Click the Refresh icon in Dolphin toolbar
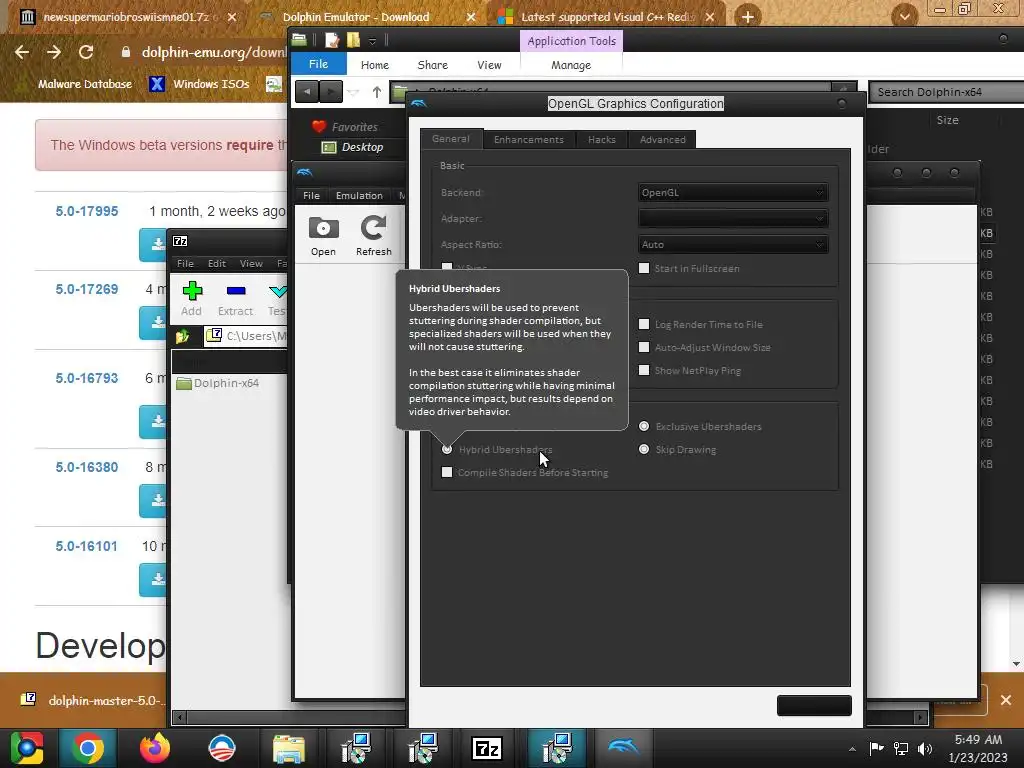 pyautogui.click(x=374, y=228)
